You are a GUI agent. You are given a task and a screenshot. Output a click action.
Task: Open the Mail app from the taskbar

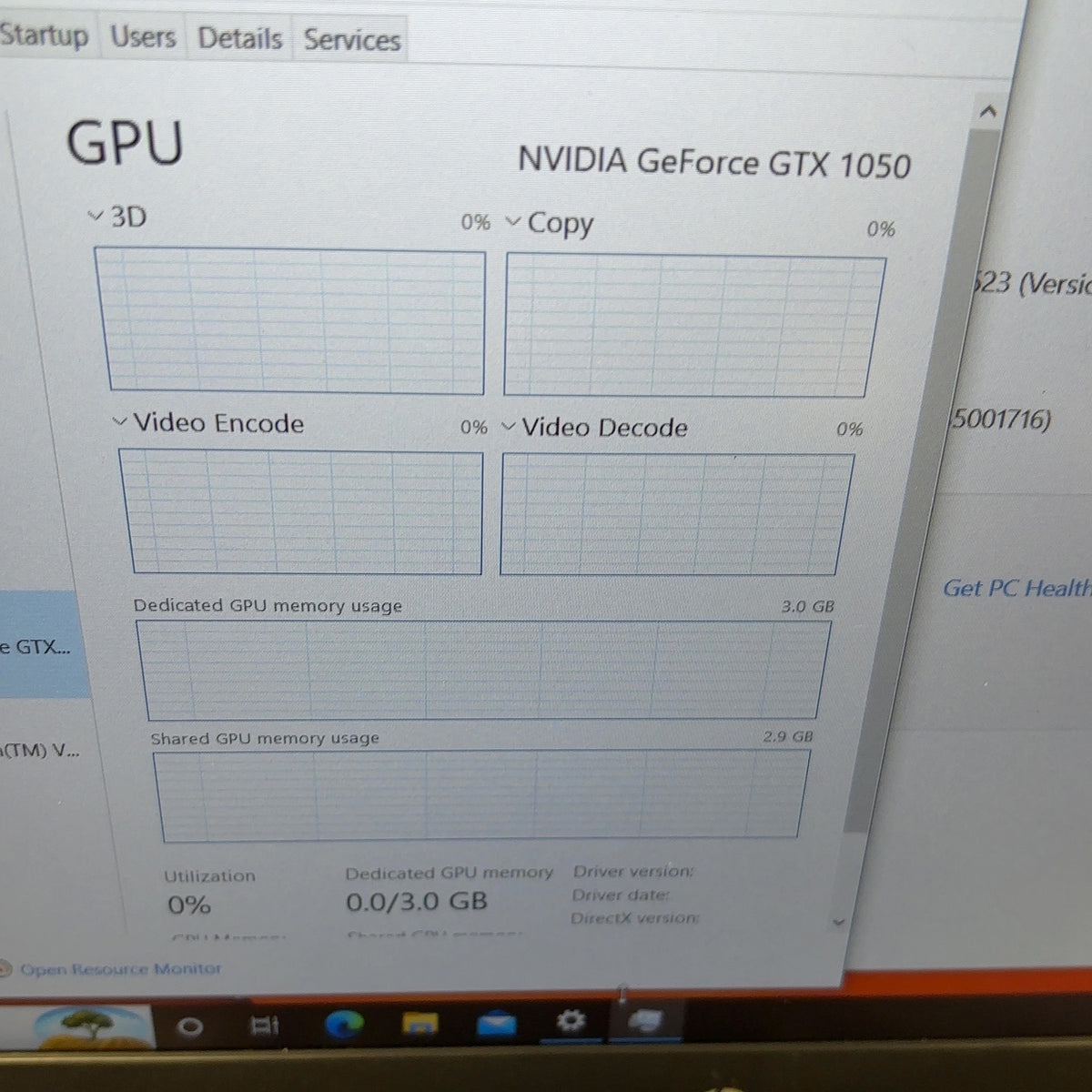pyautogui.click(x=496, y=1025)
